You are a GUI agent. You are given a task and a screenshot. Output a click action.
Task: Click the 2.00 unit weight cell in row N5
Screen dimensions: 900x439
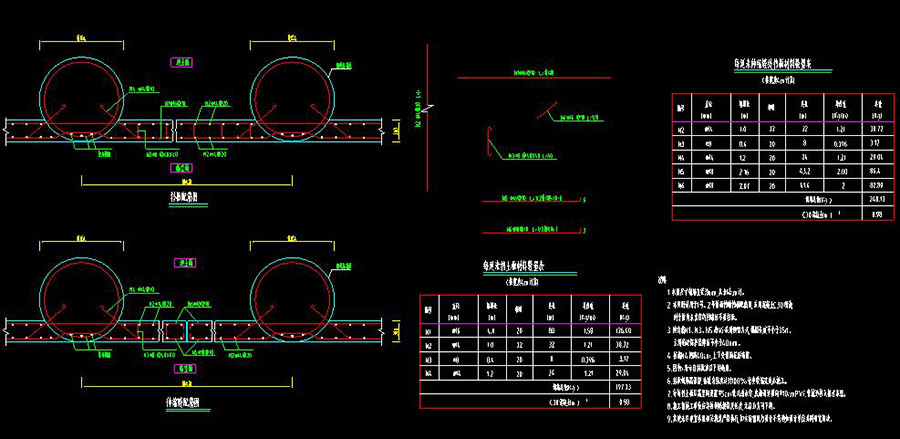point(843,172)
